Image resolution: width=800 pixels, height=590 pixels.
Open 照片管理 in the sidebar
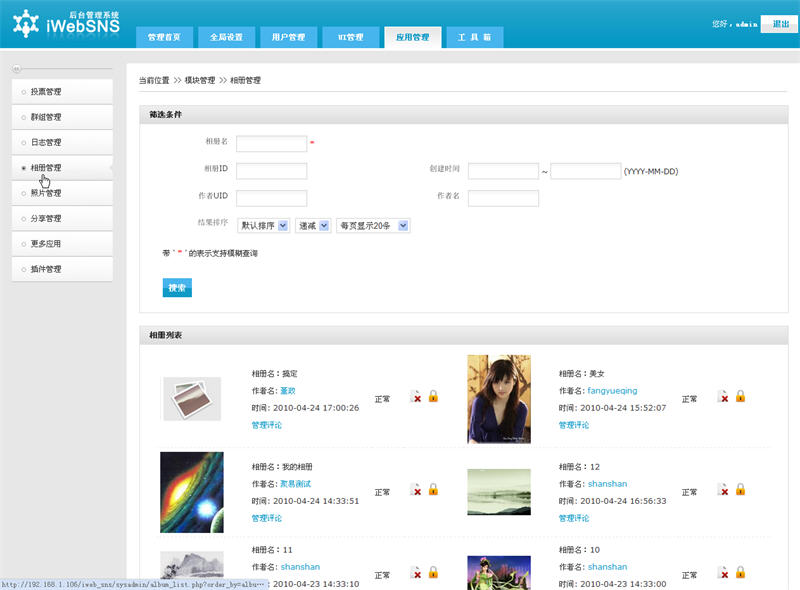point(62,193)
